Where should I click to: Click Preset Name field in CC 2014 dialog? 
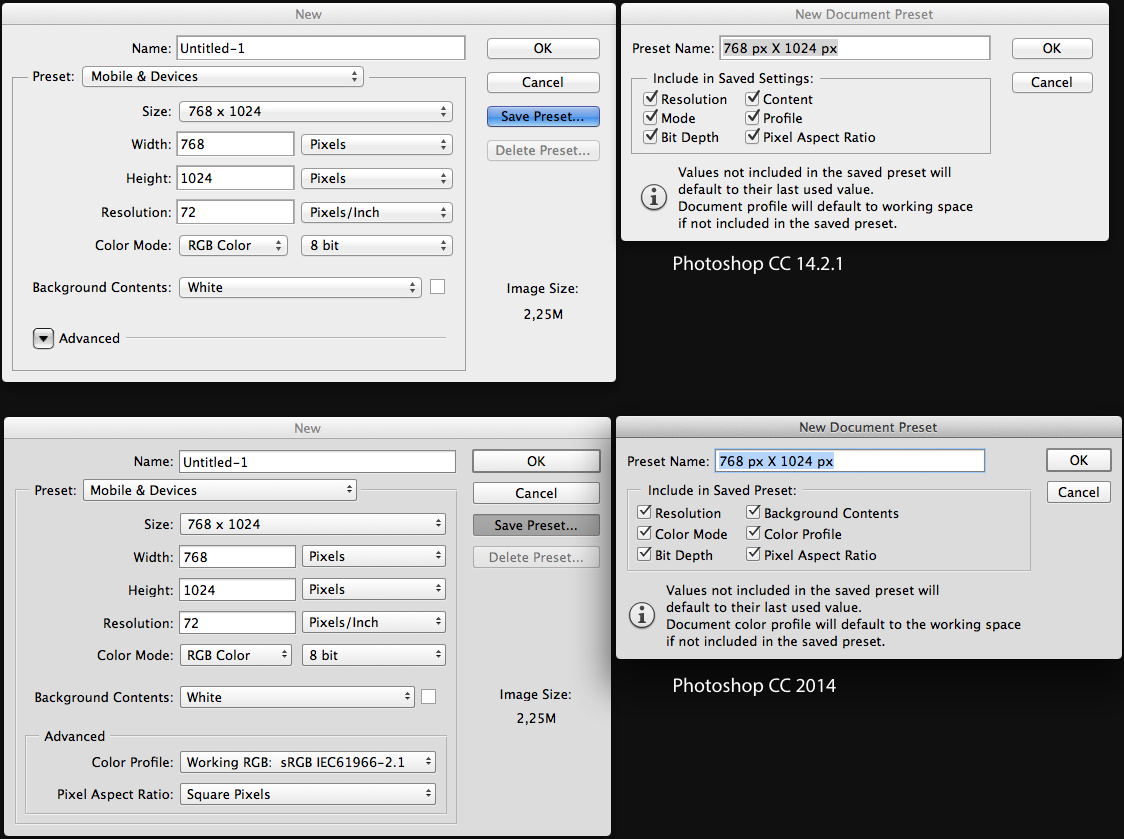(x=850, y=460)
